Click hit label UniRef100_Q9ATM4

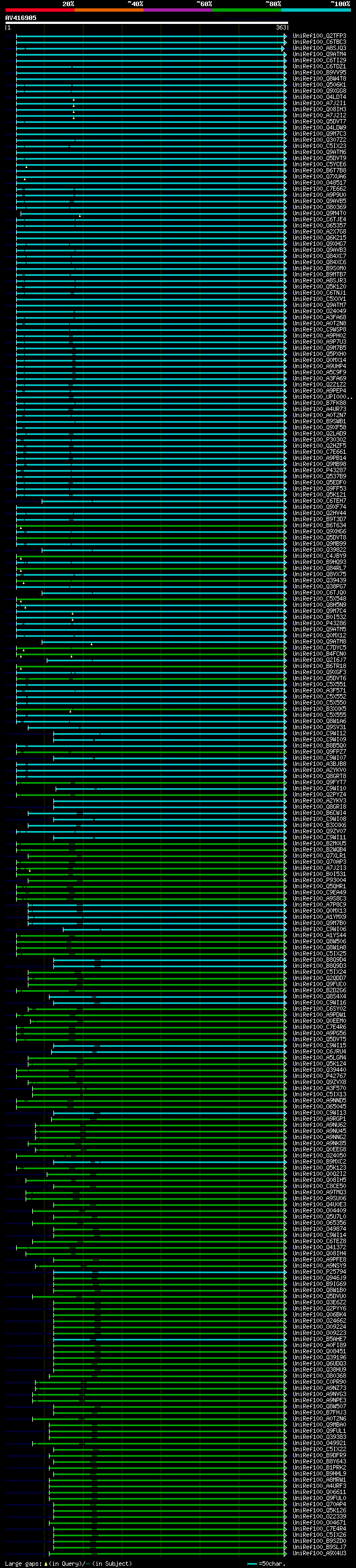319,54
